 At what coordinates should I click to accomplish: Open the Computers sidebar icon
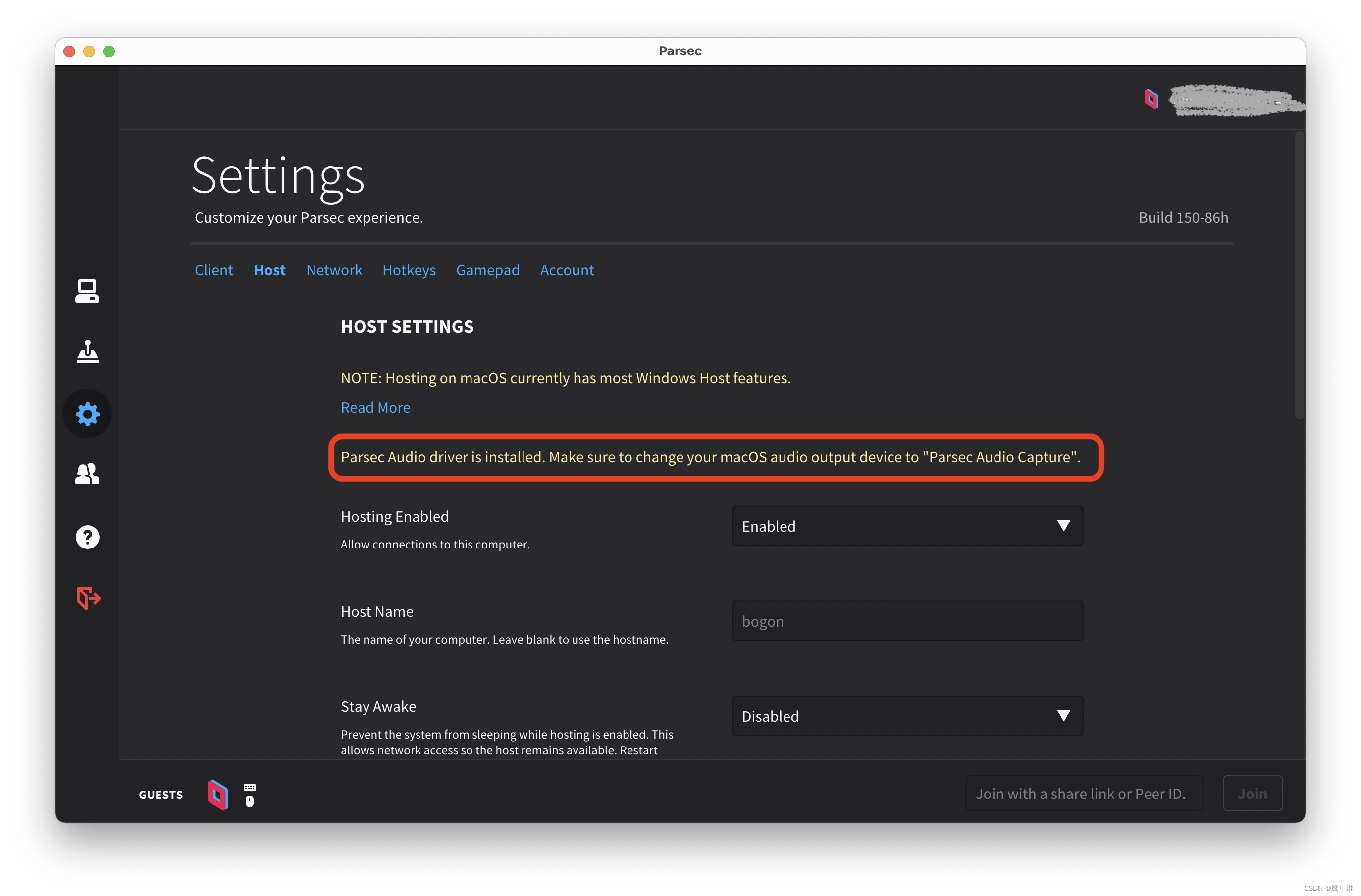87,292
